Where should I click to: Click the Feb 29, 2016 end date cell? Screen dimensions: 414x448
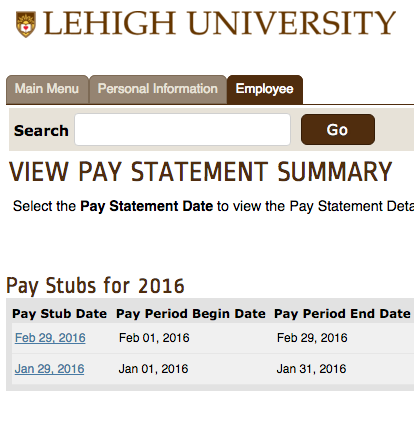(312, 338)
